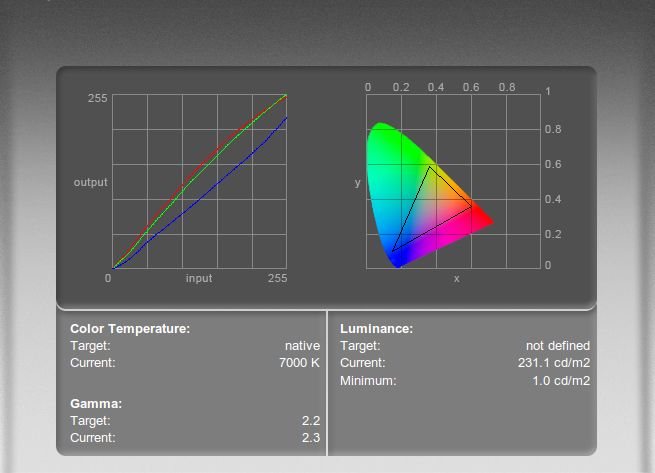Viewport: 655px width, 473px height.
Task: Click the 'input' axis label on curve graph
Action: 199,278
